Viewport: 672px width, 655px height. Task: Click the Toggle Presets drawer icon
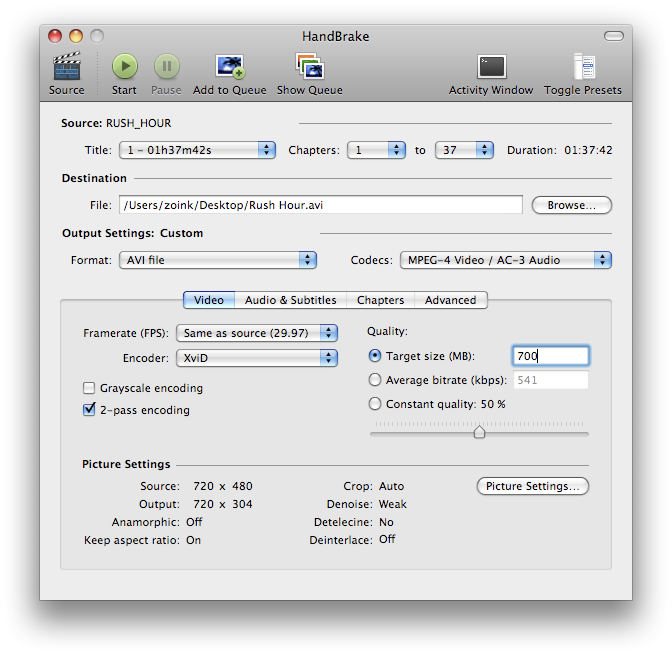pyautogui.click(x=584, y=66)
